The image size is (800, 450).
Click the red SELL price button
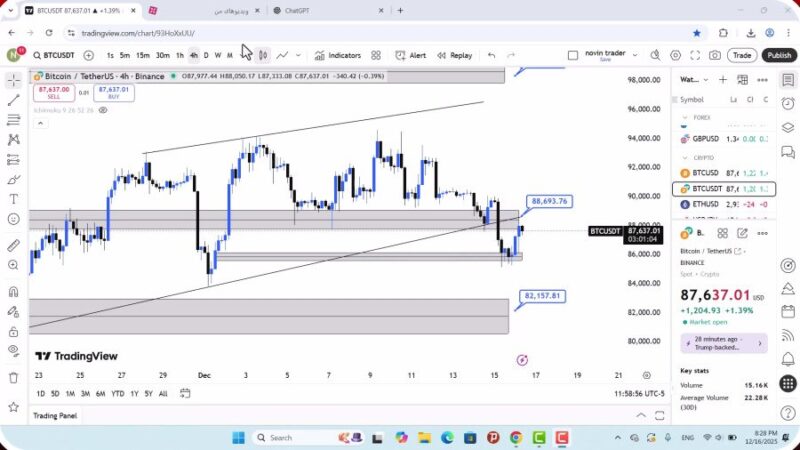(53, 93)
